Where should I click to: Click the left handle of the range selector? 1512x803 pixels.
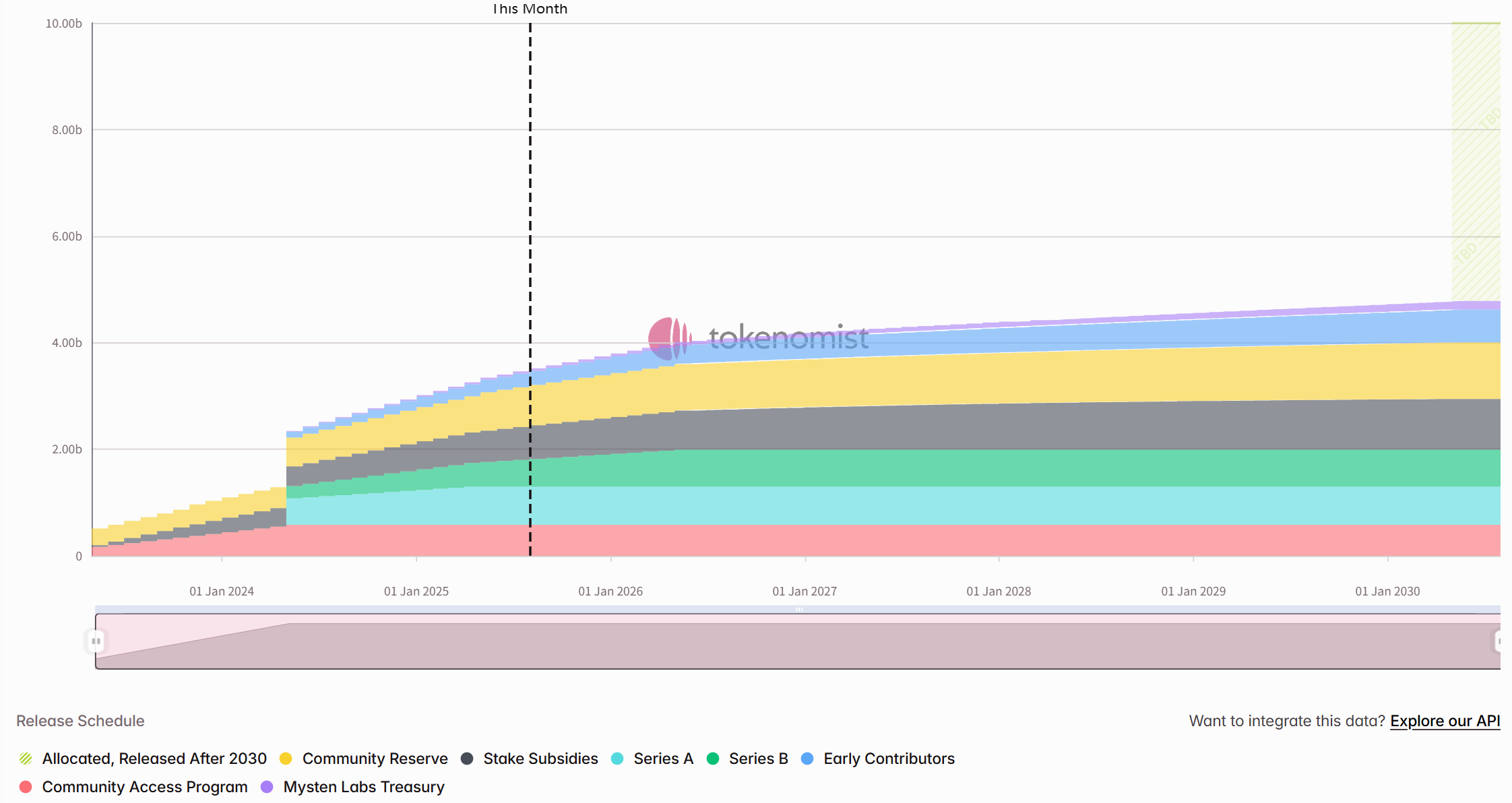tap(96, 641)
